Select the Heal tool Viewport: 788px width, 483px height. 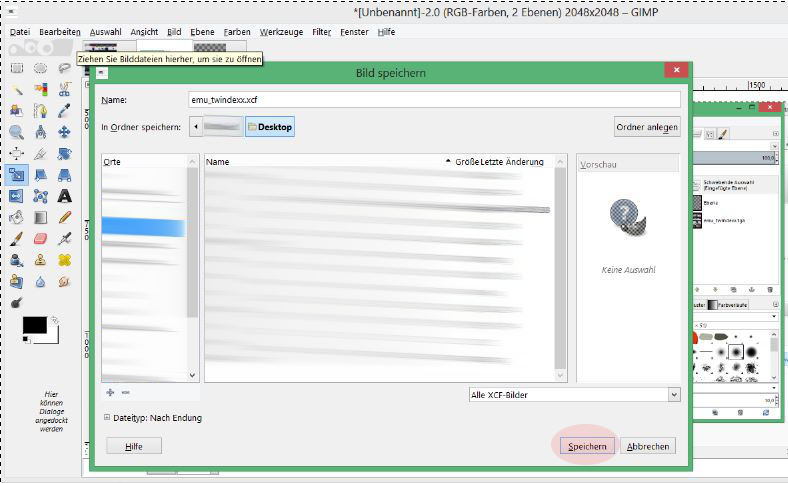tap(64, 260)
